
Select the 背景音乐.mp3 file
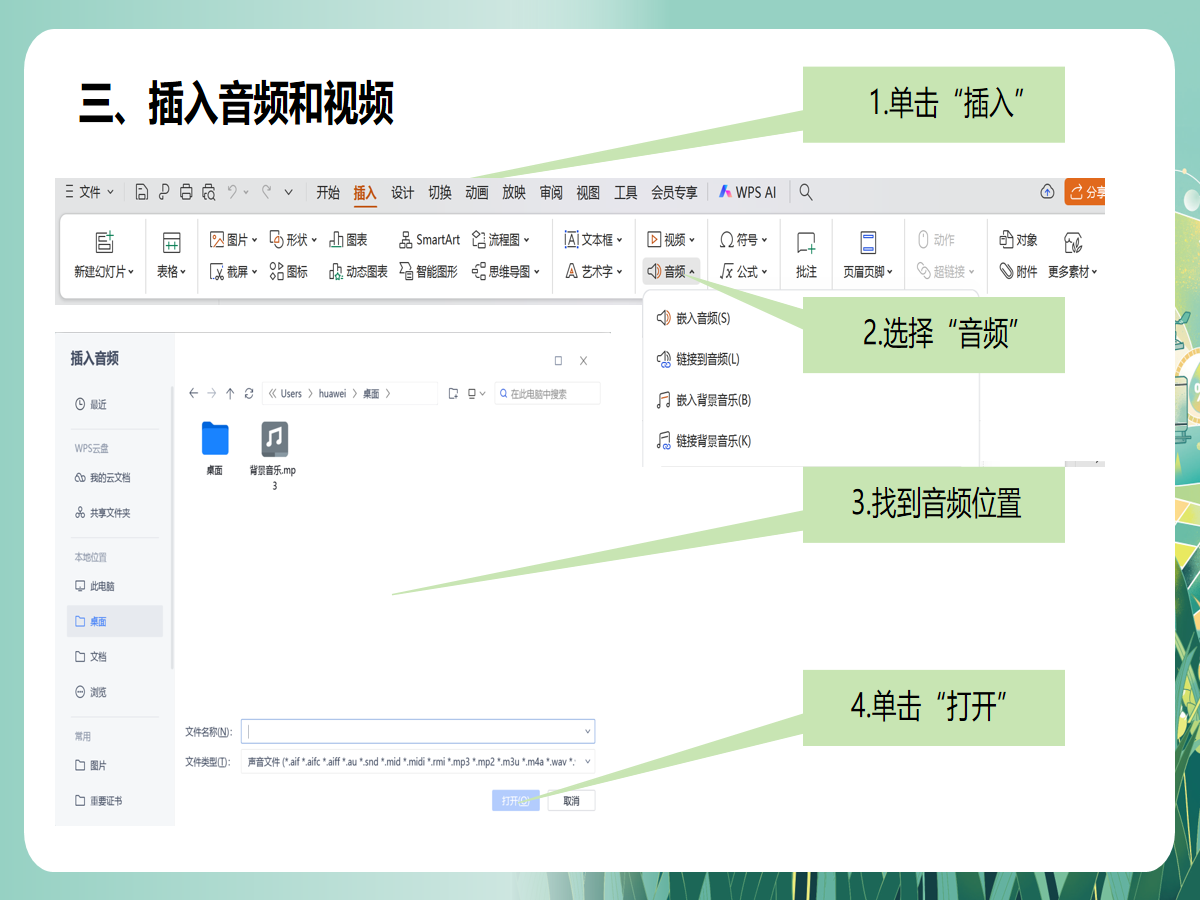pos(274,440)
